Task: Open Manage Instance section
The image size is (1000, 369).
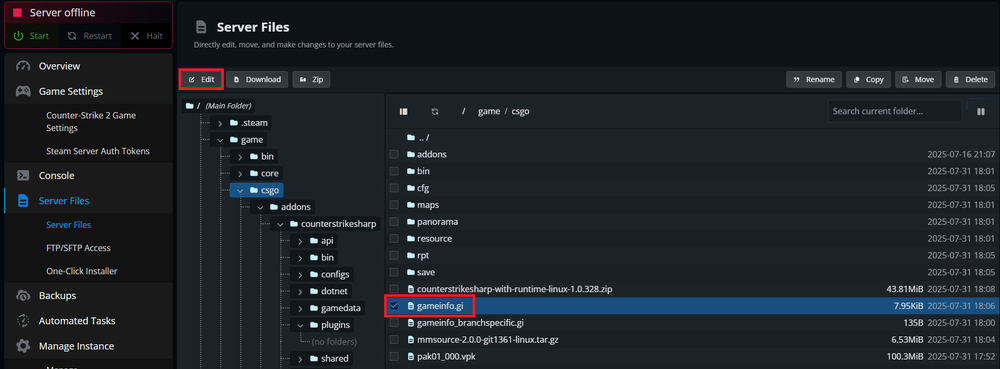Action: [x=76, y=346]
